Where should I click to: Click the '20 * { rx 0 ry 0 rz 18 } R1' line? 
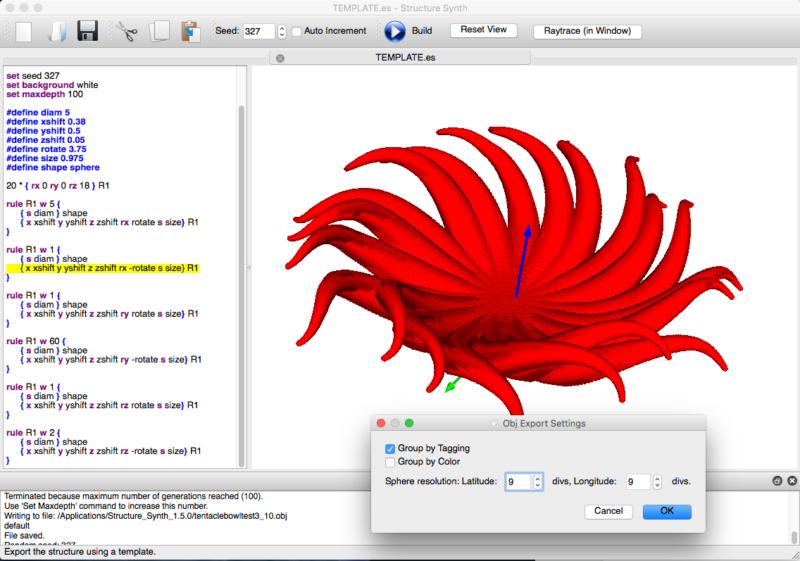(58, 186)
